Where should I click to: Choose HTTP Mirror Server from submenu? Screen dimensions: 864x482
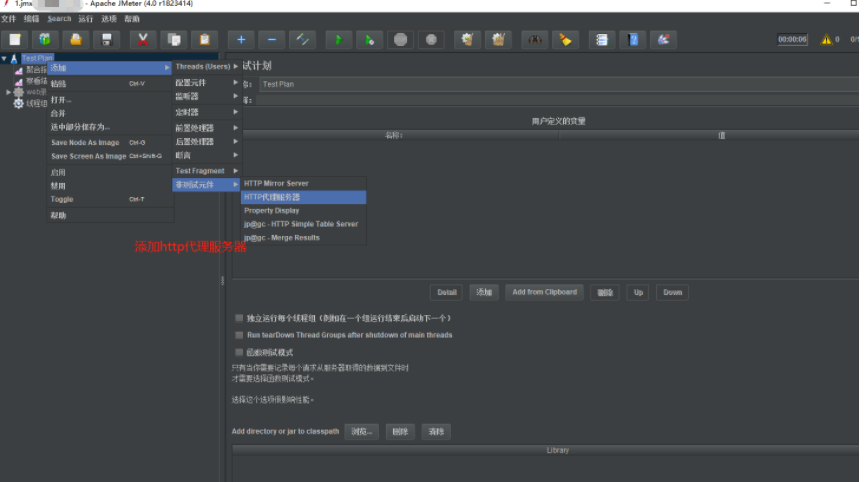coord(304,183)
